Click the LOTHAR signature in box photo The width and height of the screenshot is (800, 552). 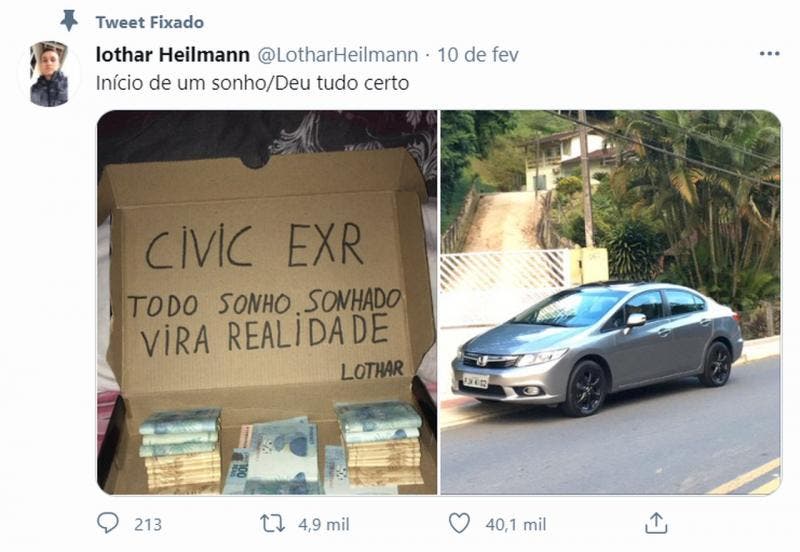(x=372, y=370)
